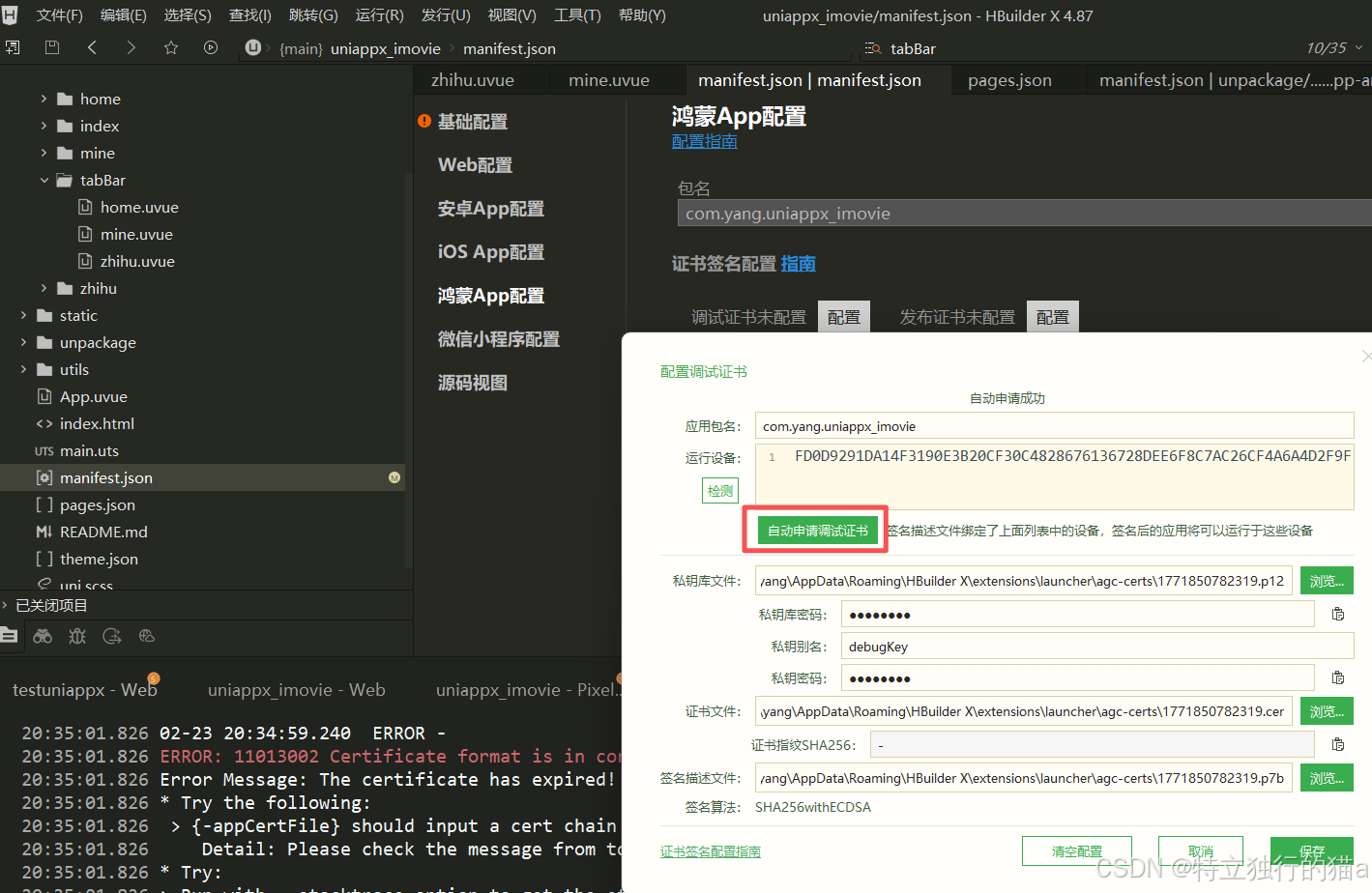Expand the home folder
The width and height of the screenshot is (1372, 893).
point(44,99)
